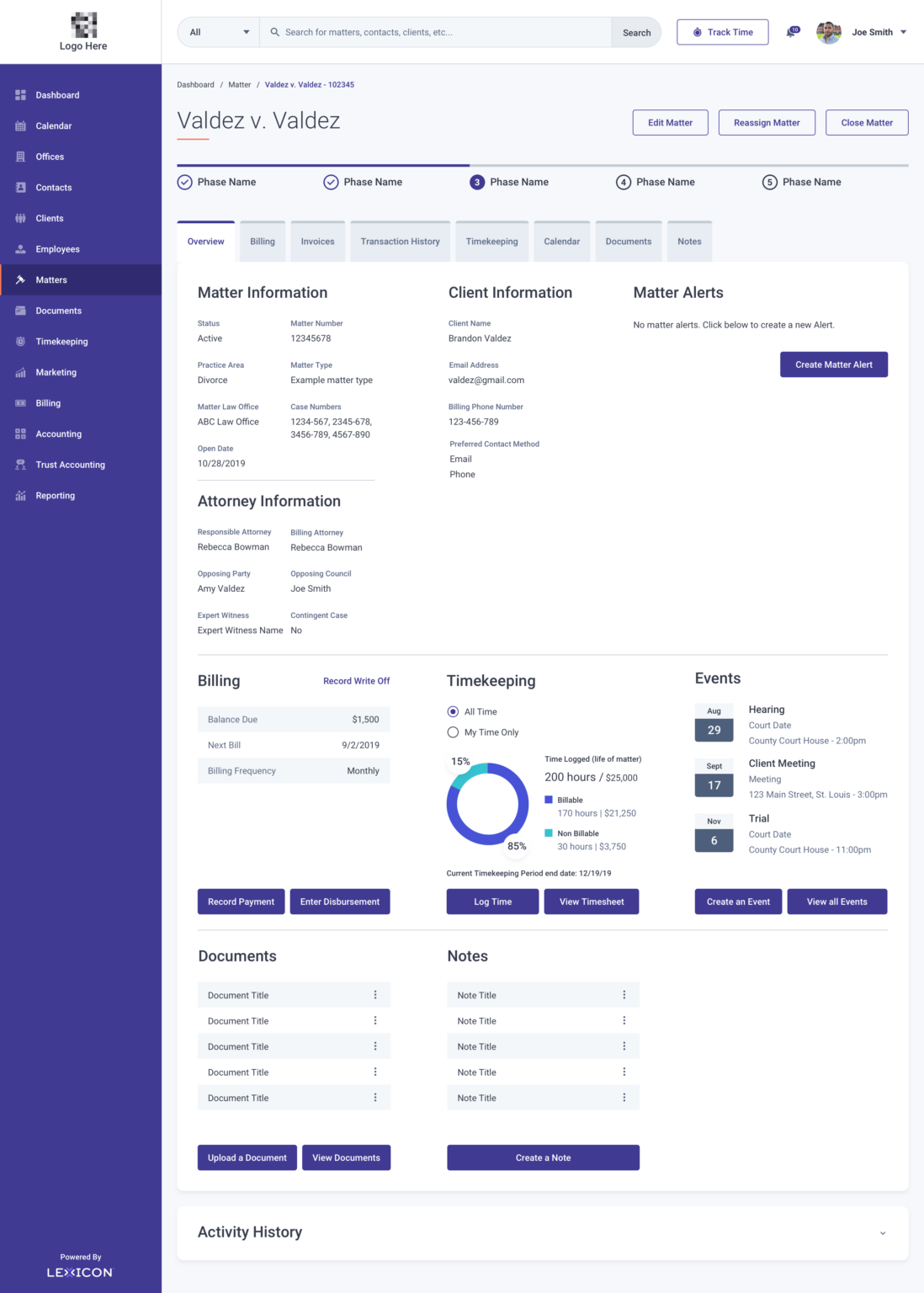Select the My Time Only radio button

pos(453,732)
